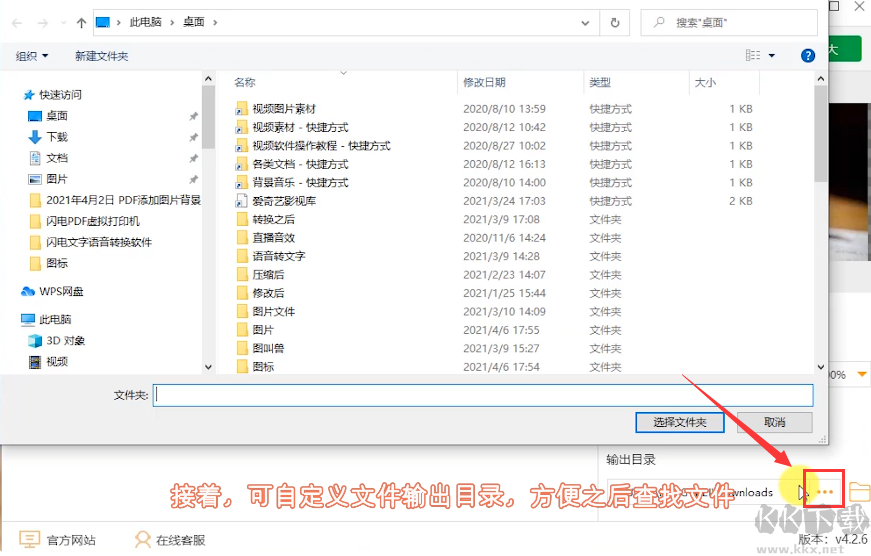Click the three-dots browse output directory button
This screenshot has height=556, width=871.
pos(825,492)
